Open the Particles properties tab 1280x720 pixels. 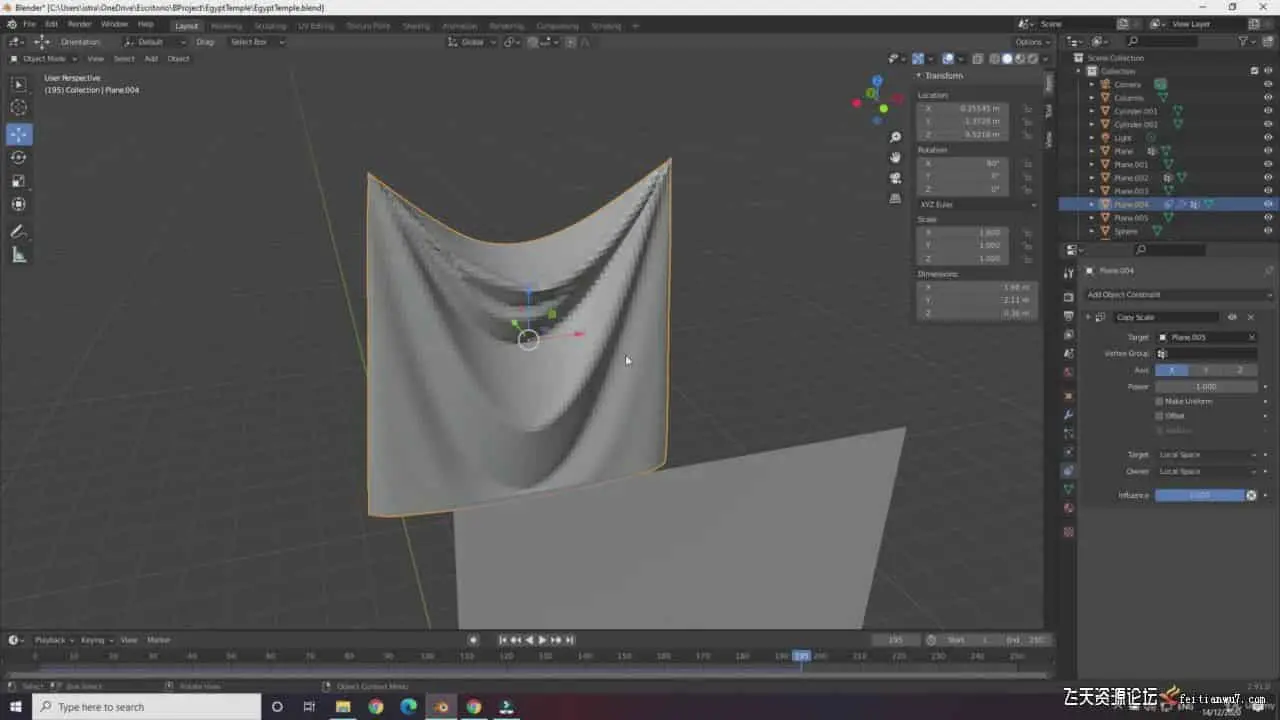tap(1068, 433)
